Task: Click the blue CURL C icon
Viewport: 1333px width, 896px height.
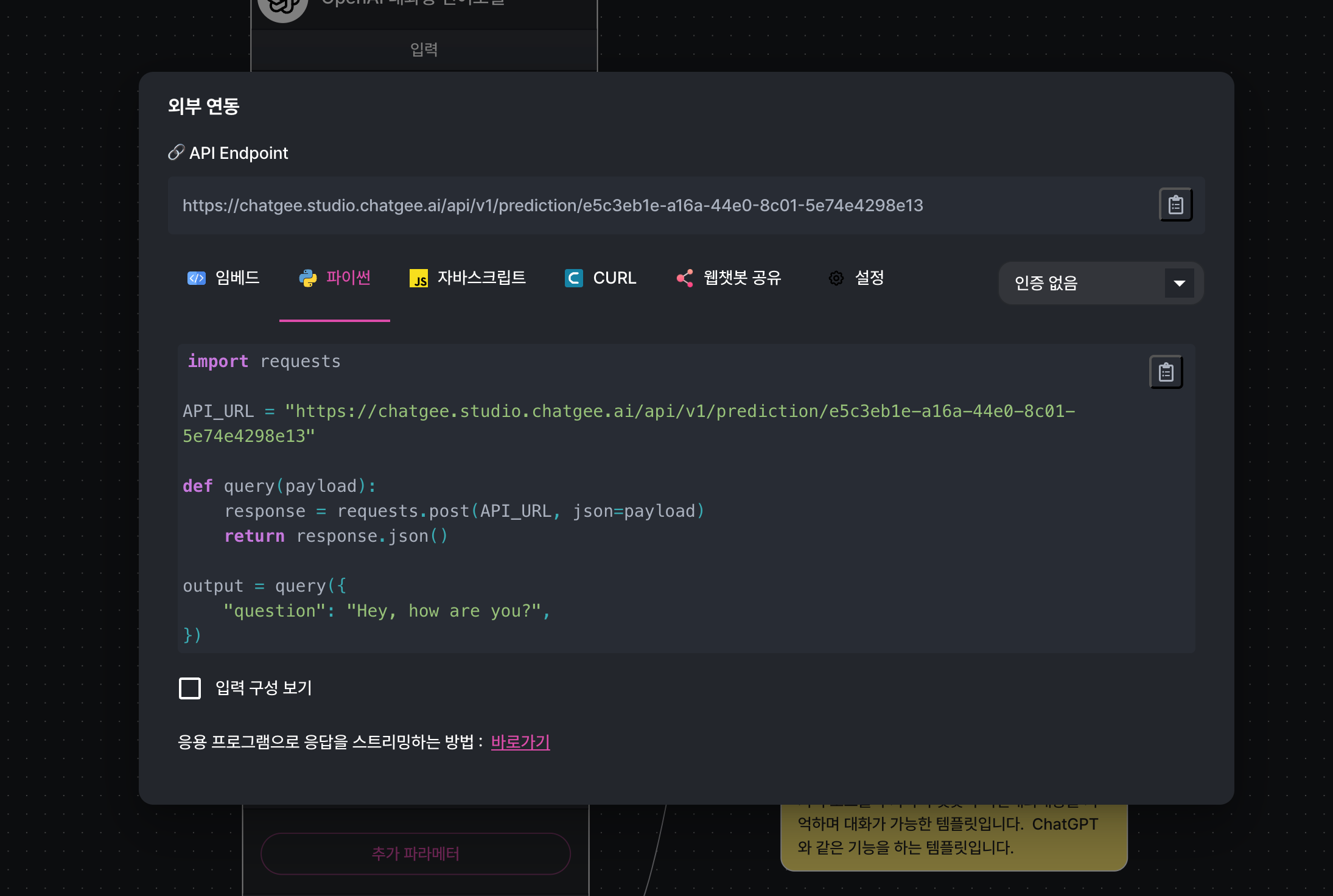Action: click(x=573, y=278)
